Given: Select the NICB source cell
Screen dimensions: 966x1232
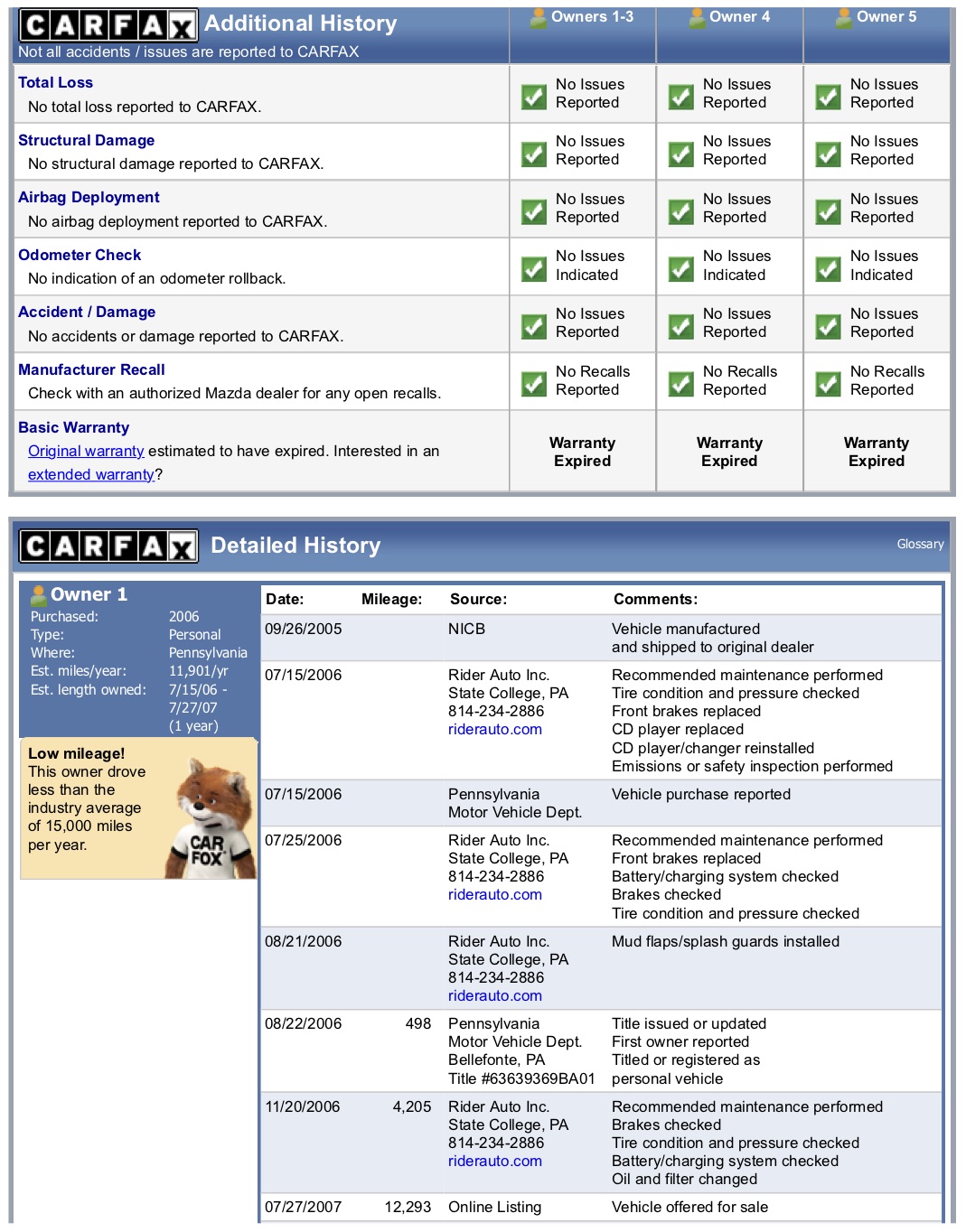Looking at the screenshot, I should point(466,629).
